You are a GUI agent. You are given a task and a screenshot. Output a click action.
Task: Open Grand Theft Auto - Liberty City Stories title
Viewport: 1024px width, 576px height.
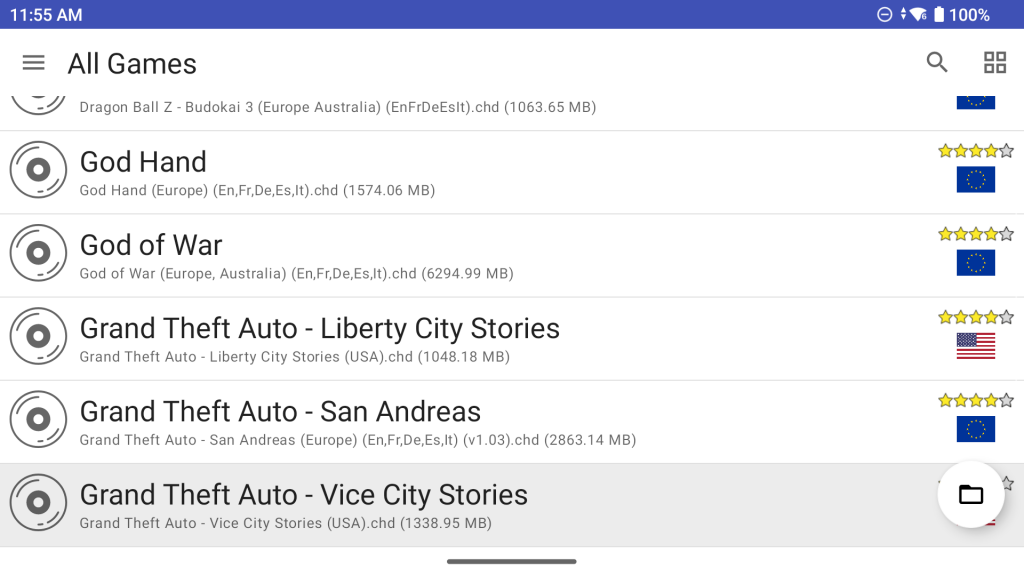[x=319, y=328]
